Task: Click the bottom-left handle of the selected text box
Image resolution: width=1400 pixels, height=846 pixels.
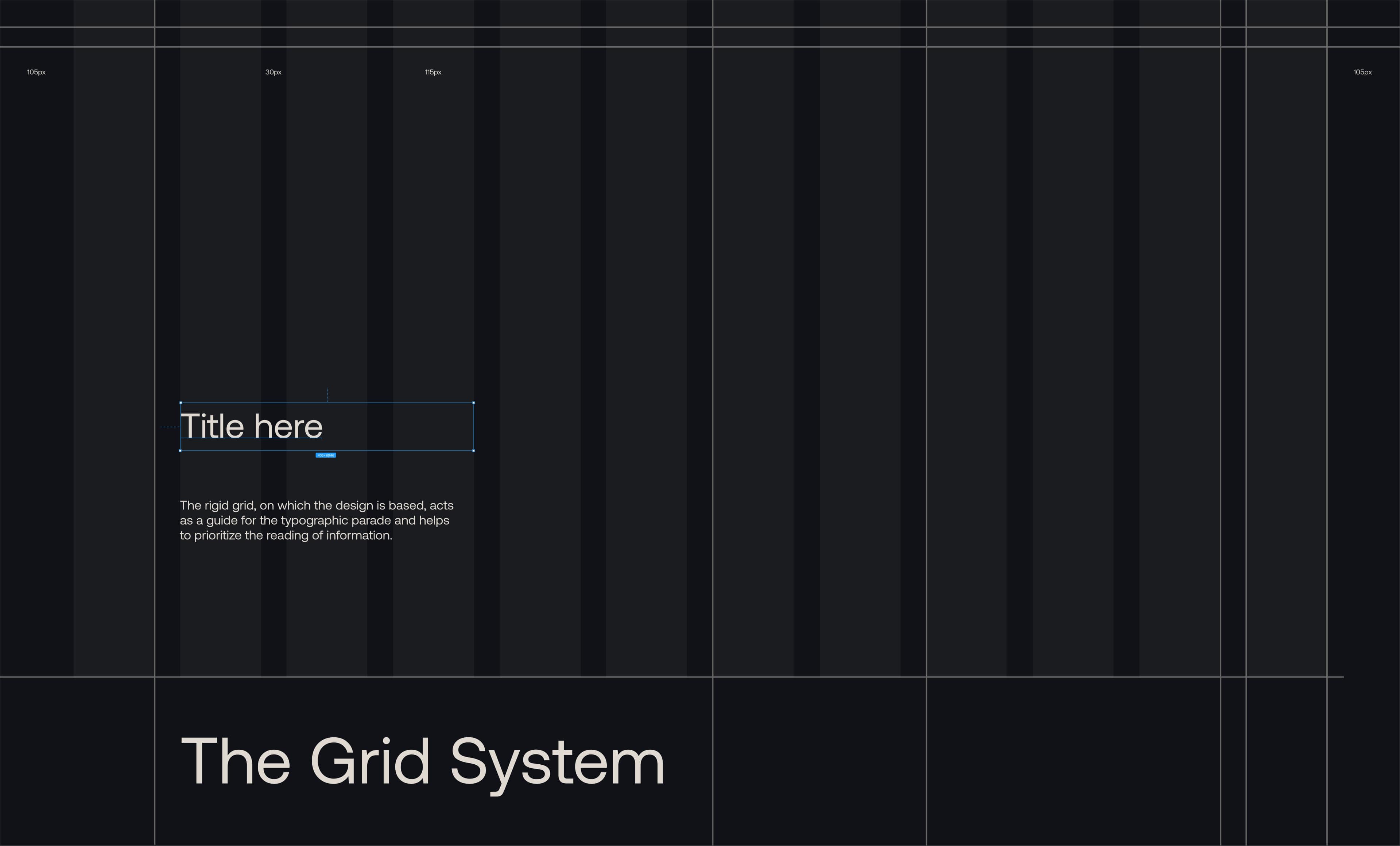Action: pyautogui.click(x=181, y=451)
